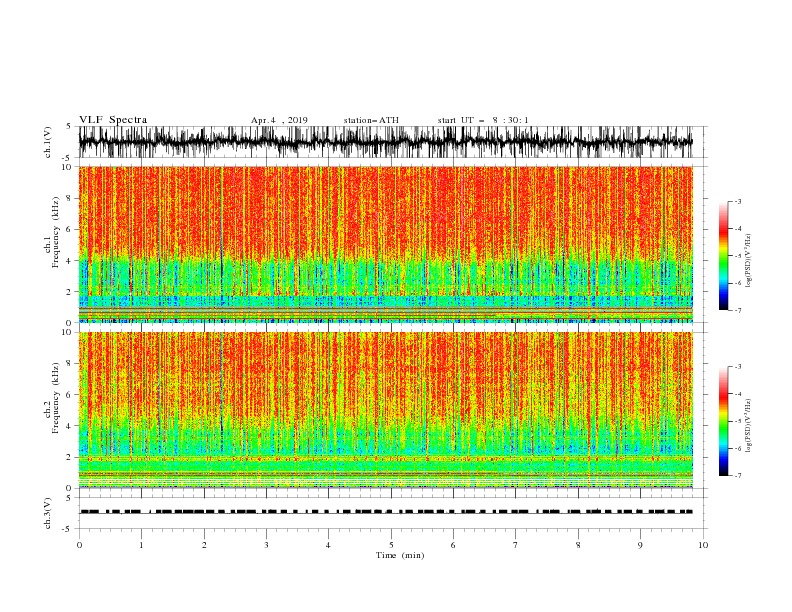Select the date text "Apr.4 , 2019"
Viewport: 792px width, 612px height.
tap(279, 120)
